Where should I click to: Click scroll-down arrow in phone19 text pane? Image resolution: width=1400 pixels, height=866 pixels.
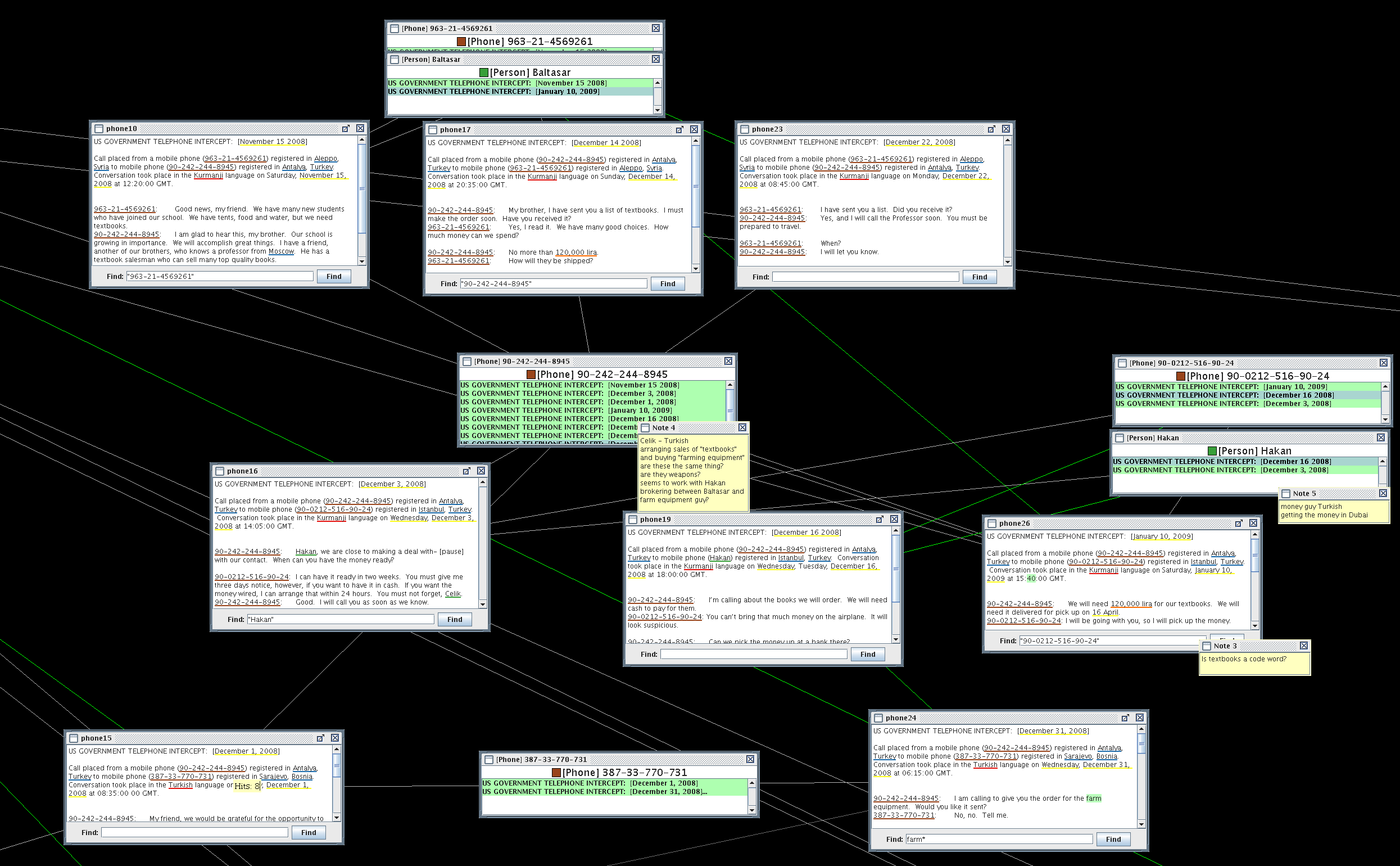pos(896,640)
